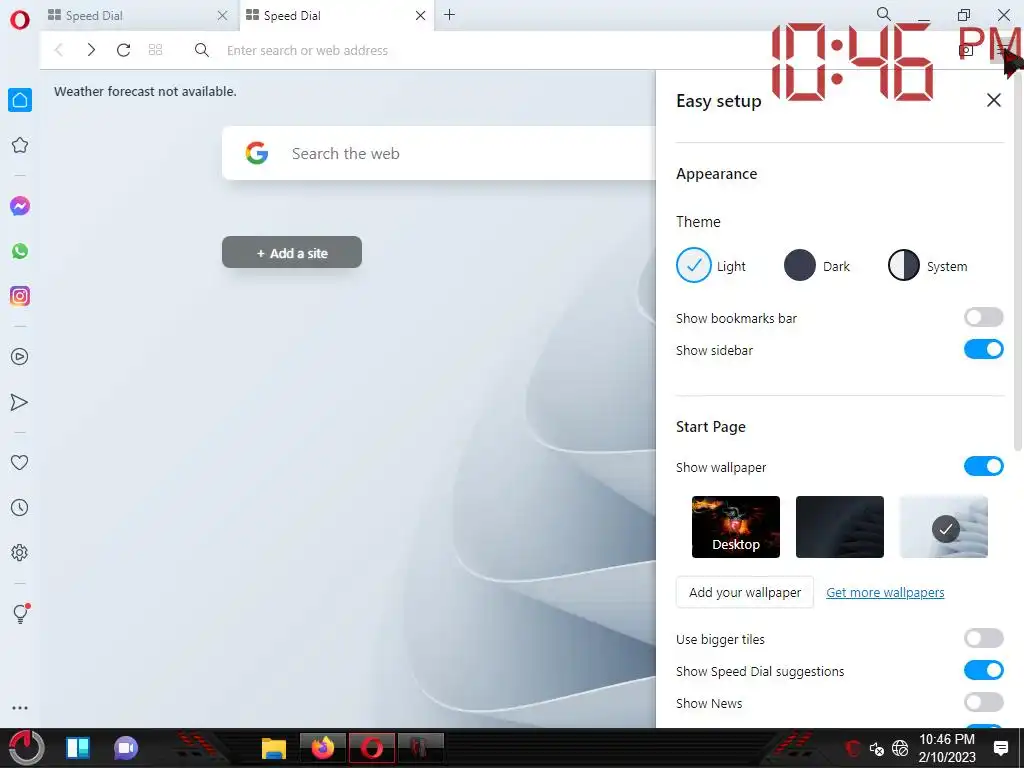Open the Player icon in sidebar
This screenshot has width=1024, height=768.
(x=20, y=357)
